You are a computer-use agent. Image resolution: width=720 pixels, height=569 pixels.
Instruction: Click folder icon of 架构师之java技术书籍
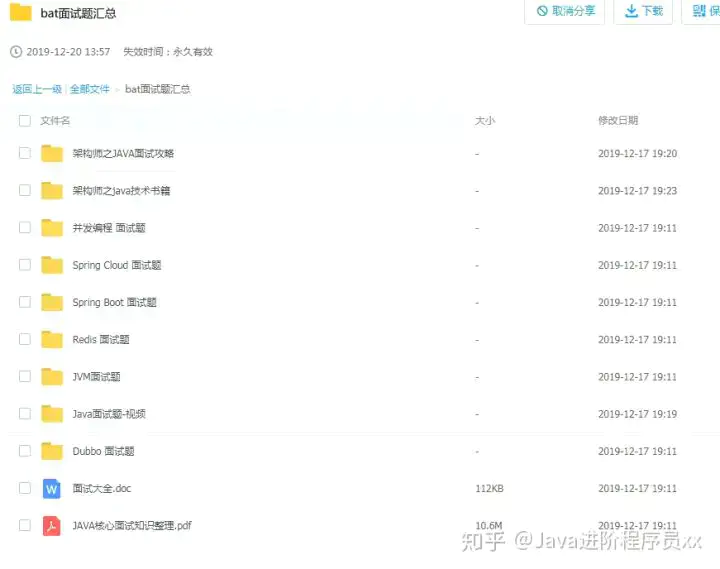[x=52, y=191]
